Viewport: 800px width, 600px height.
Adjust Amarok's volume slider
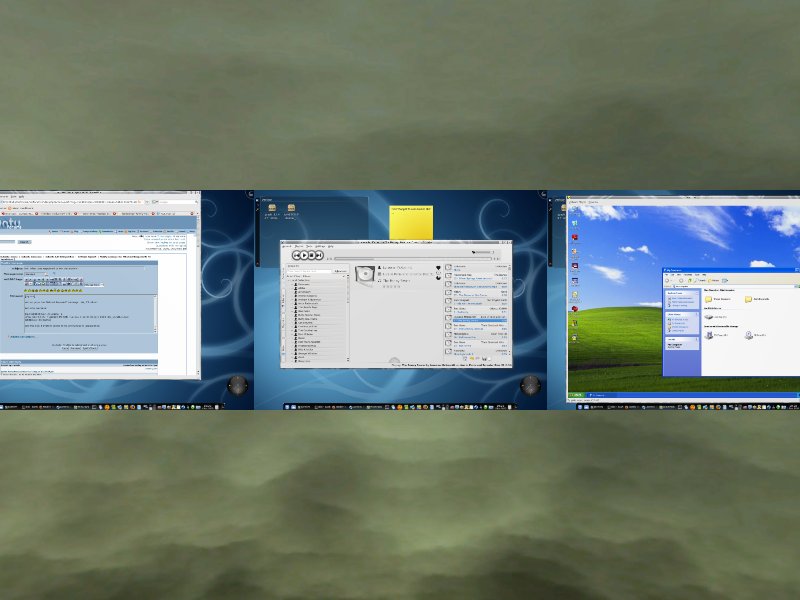pos(485,252)
